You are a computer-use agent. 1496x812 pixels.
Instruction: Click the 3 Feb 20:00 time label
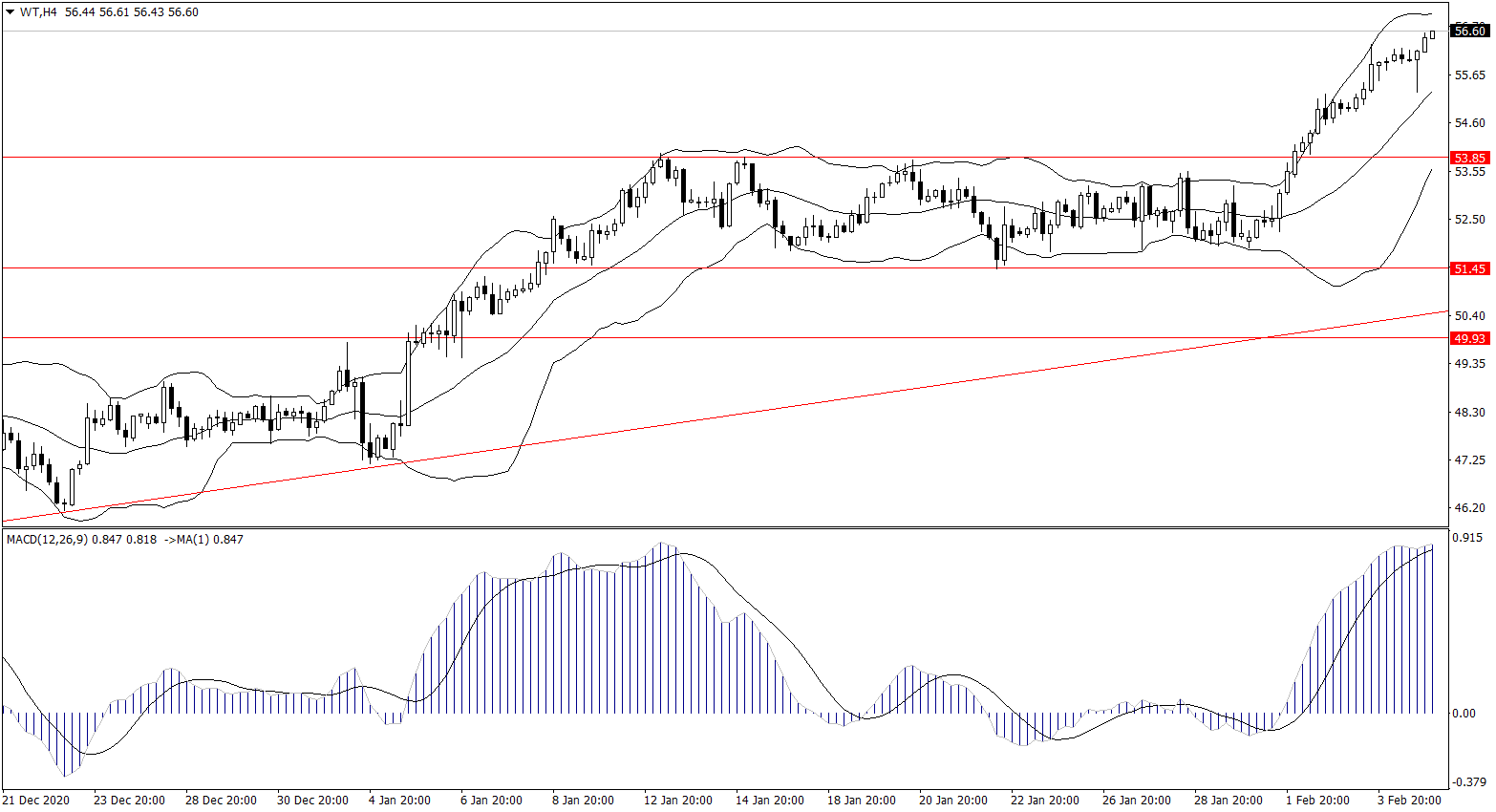pos(1409,801)
